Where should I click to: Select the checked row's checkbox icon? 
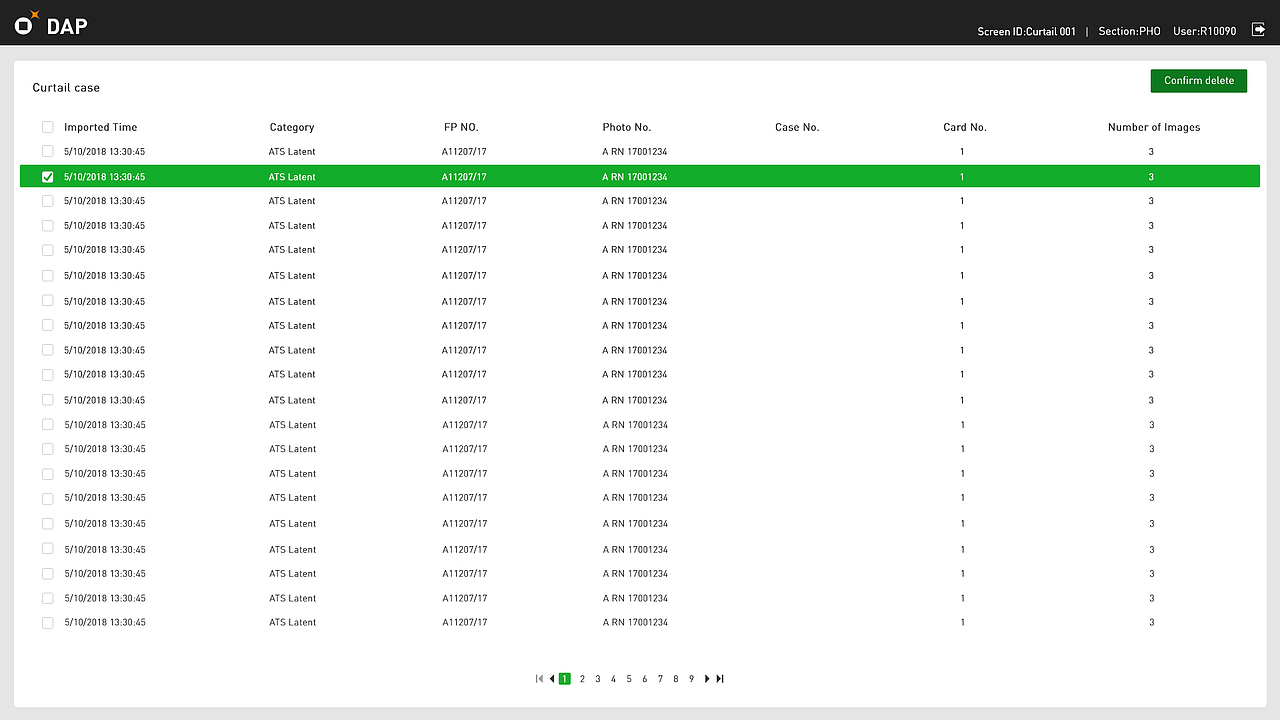[x=47, y=176]
